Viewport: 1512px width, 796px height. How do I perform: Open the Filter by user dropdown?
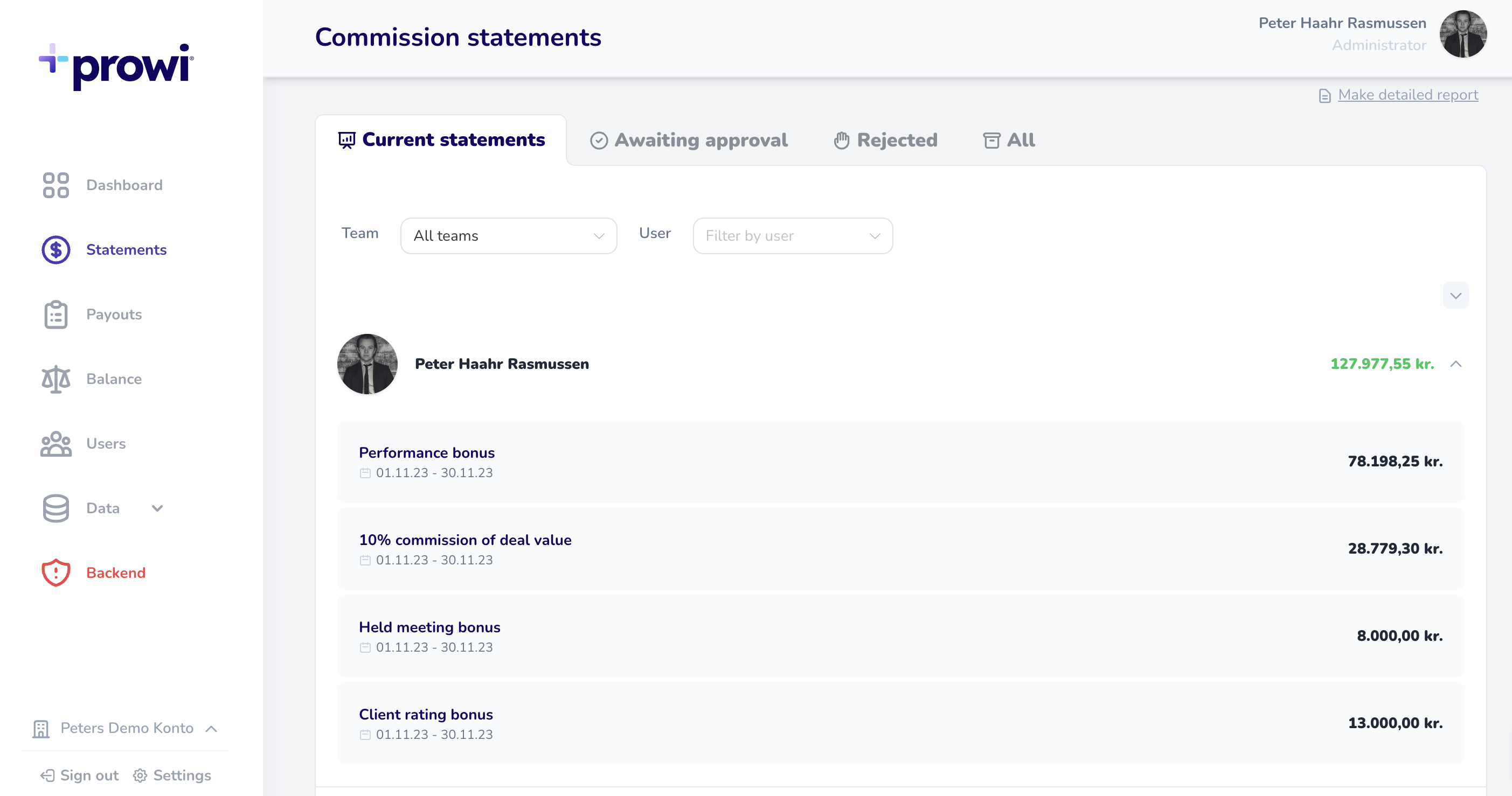click(793, 236)
